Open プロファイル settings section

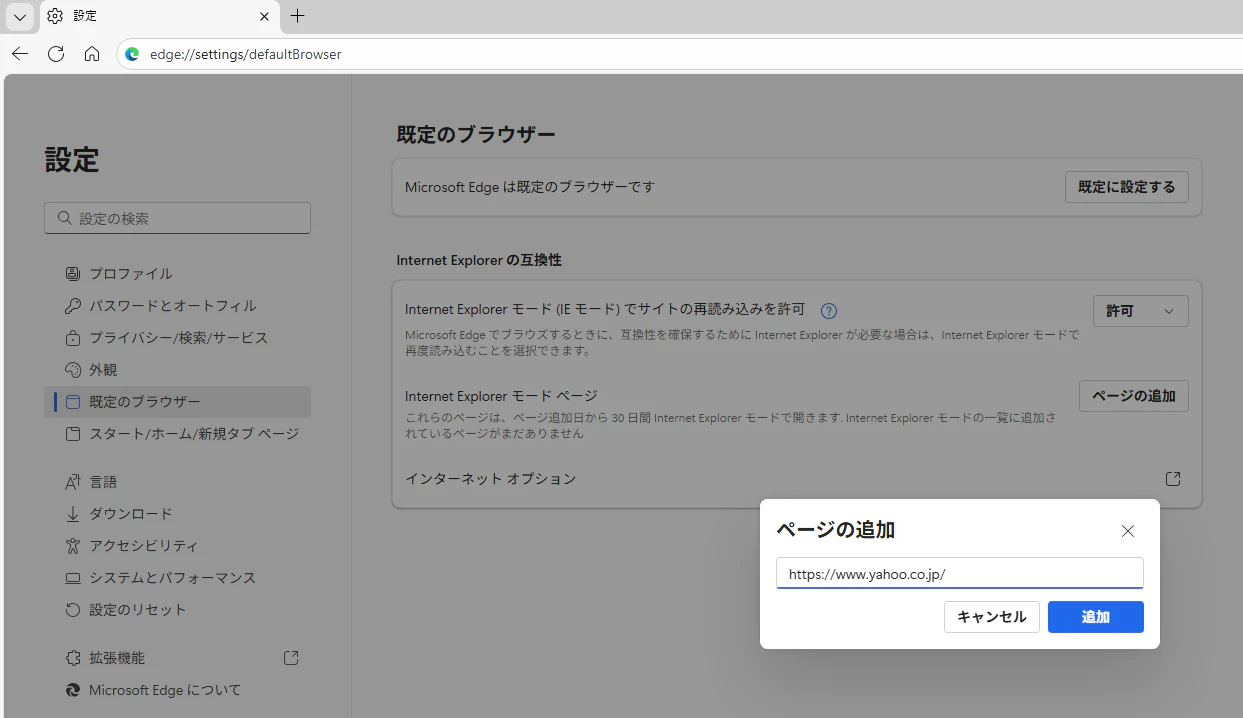tap(177, 274)
